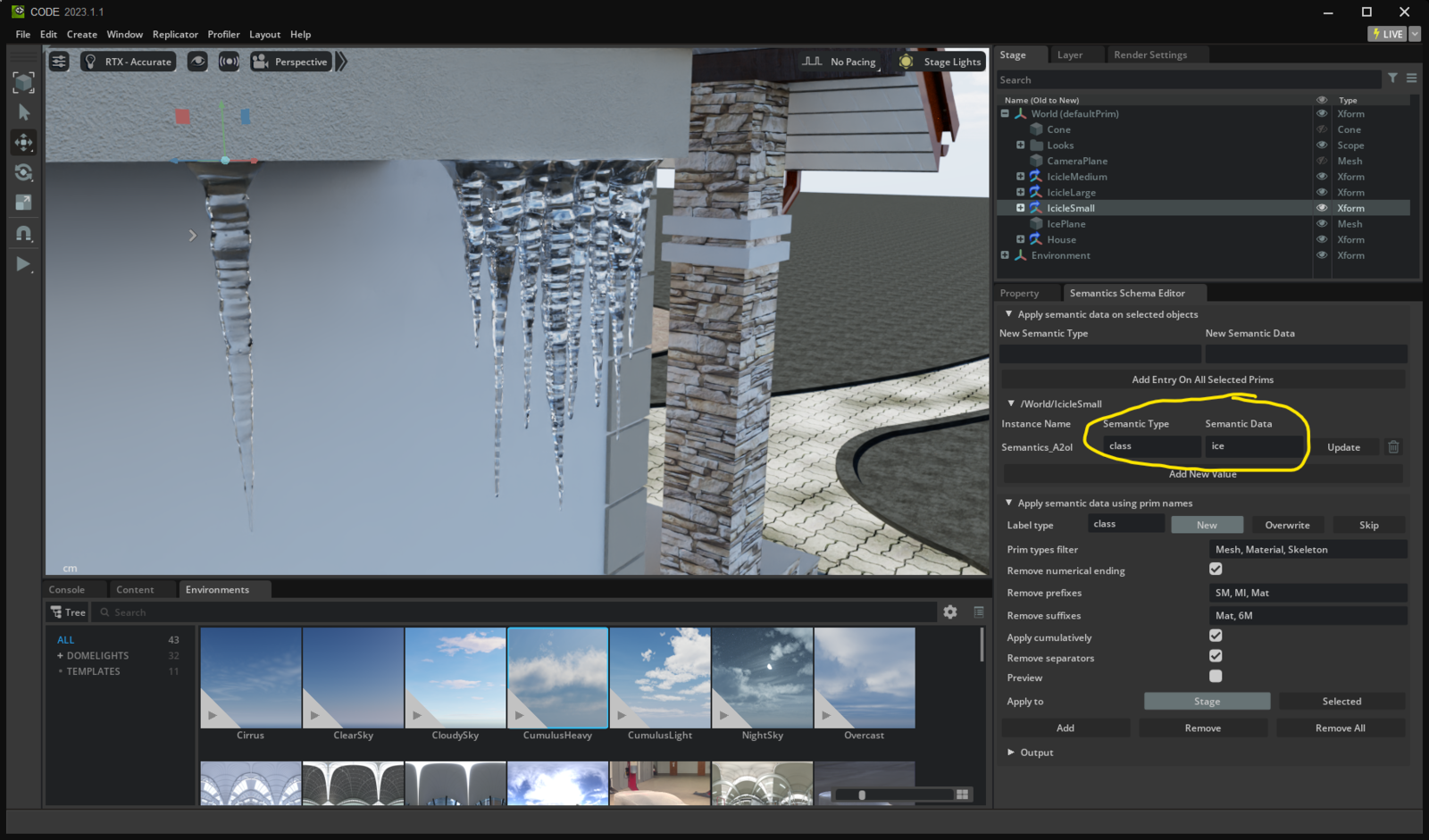Switch to the Render Settings tab
Image resolution: width=1429 pixels, height=840 pixels.
point(1150,54)
